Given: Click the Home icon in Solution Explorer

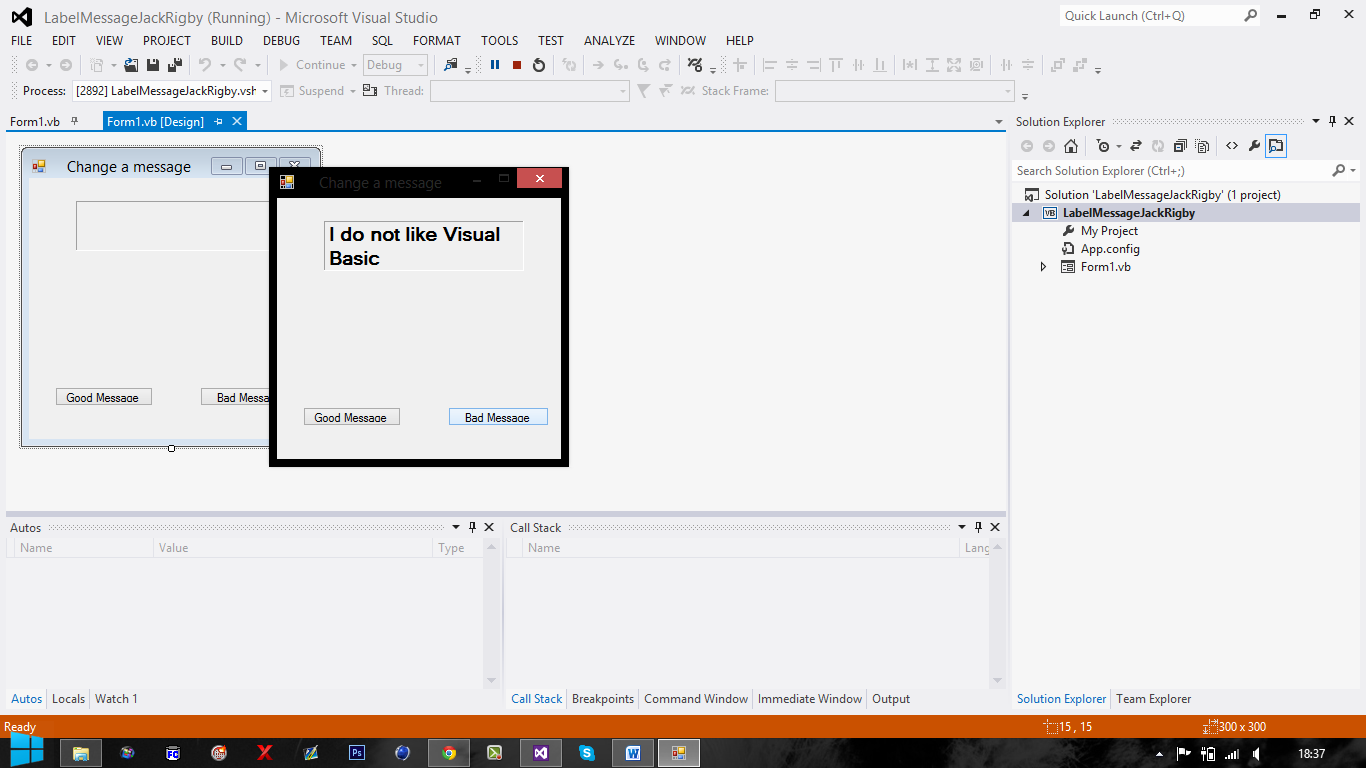Looking at the screenshot, I should coord(1071,146).
